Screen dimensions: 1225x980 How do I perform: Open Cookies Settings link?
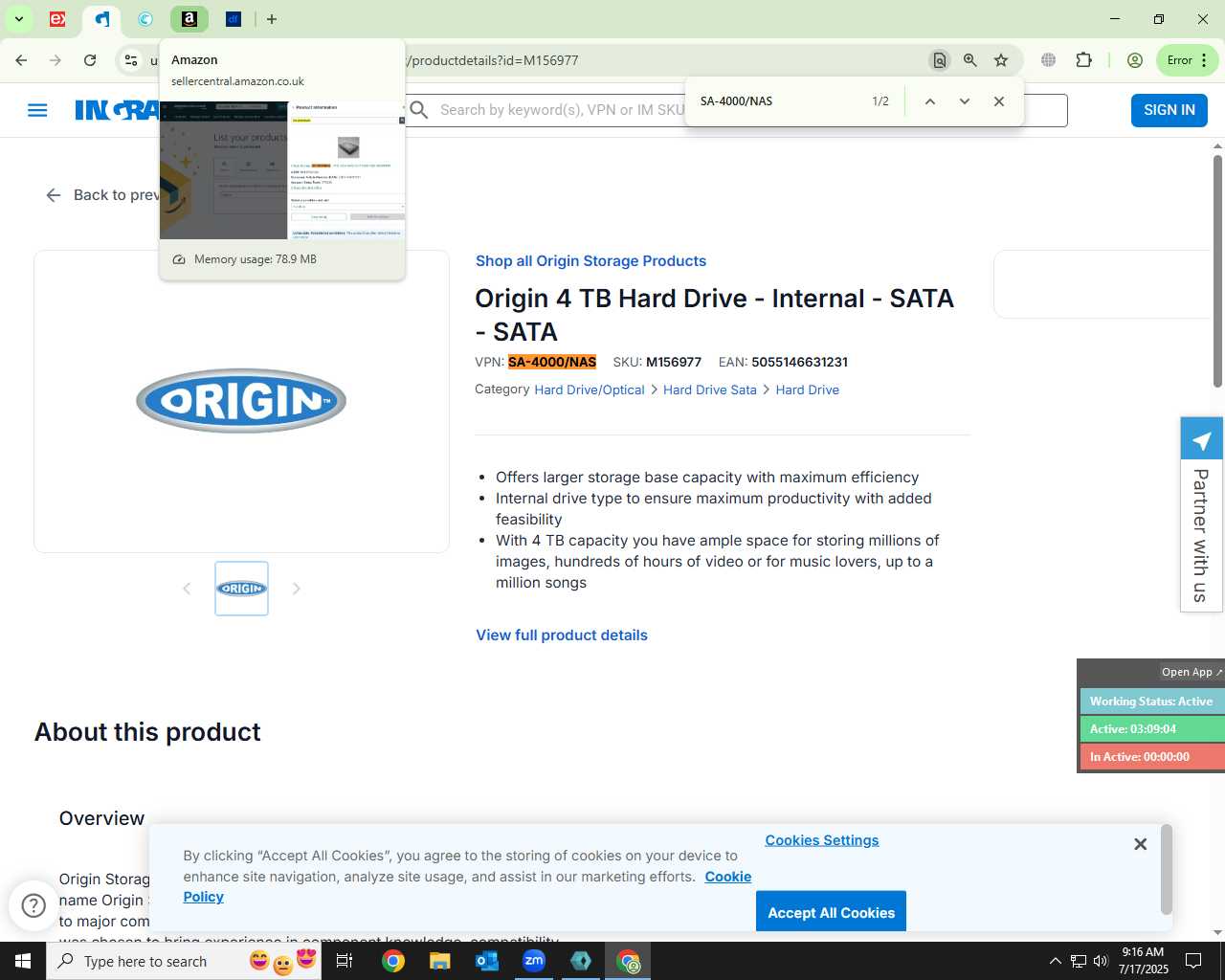point(822,840)
